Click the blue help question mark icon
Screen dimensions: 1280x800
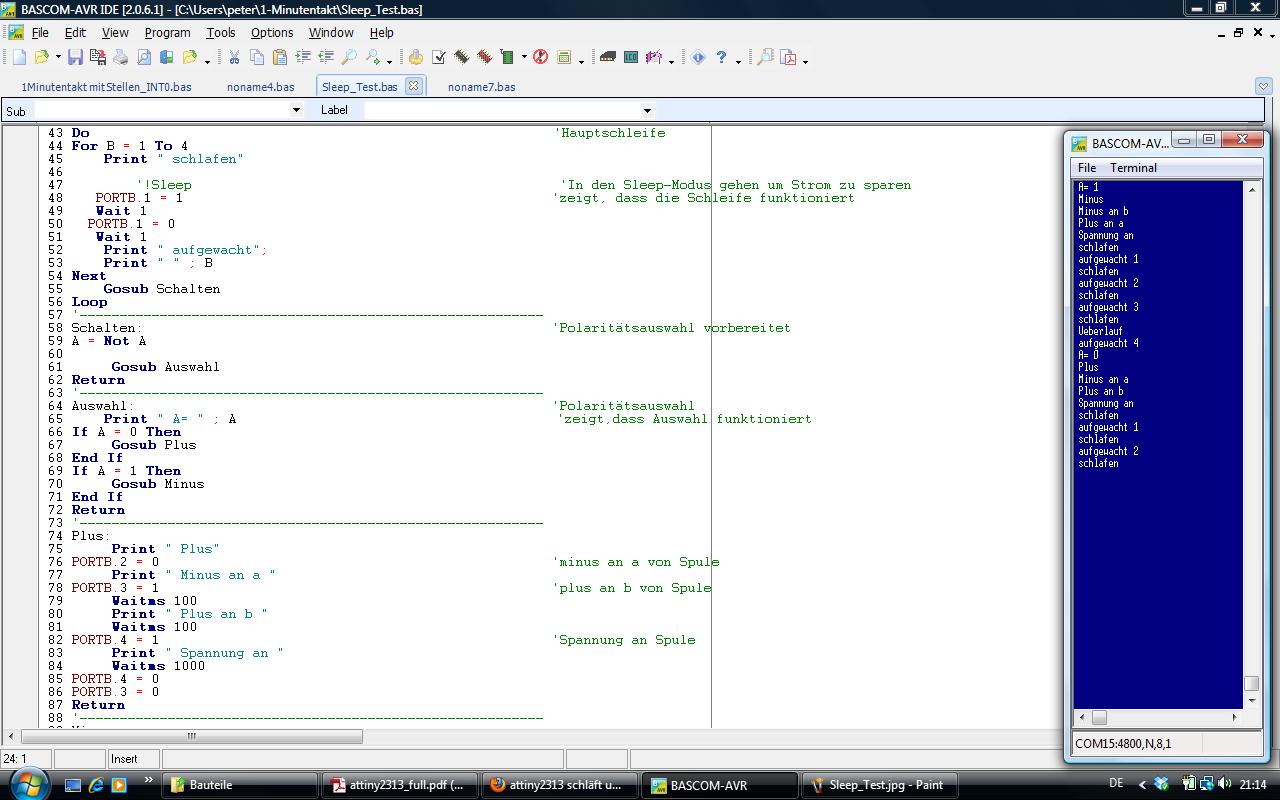tap(721, 58)
